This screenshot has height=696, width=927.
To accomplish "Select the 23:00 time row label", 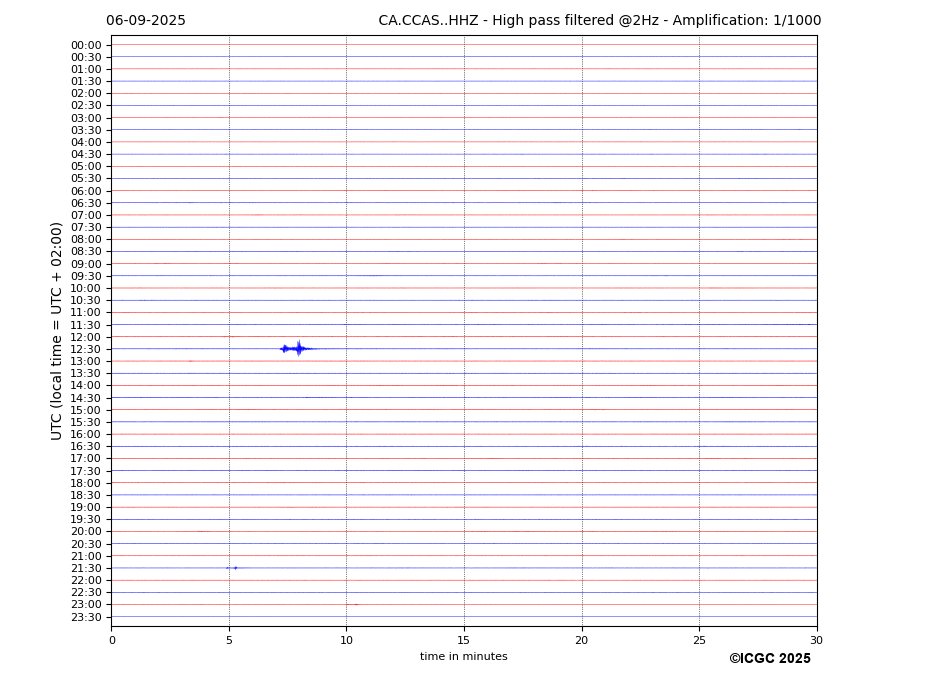I will [x=86, y=605].
